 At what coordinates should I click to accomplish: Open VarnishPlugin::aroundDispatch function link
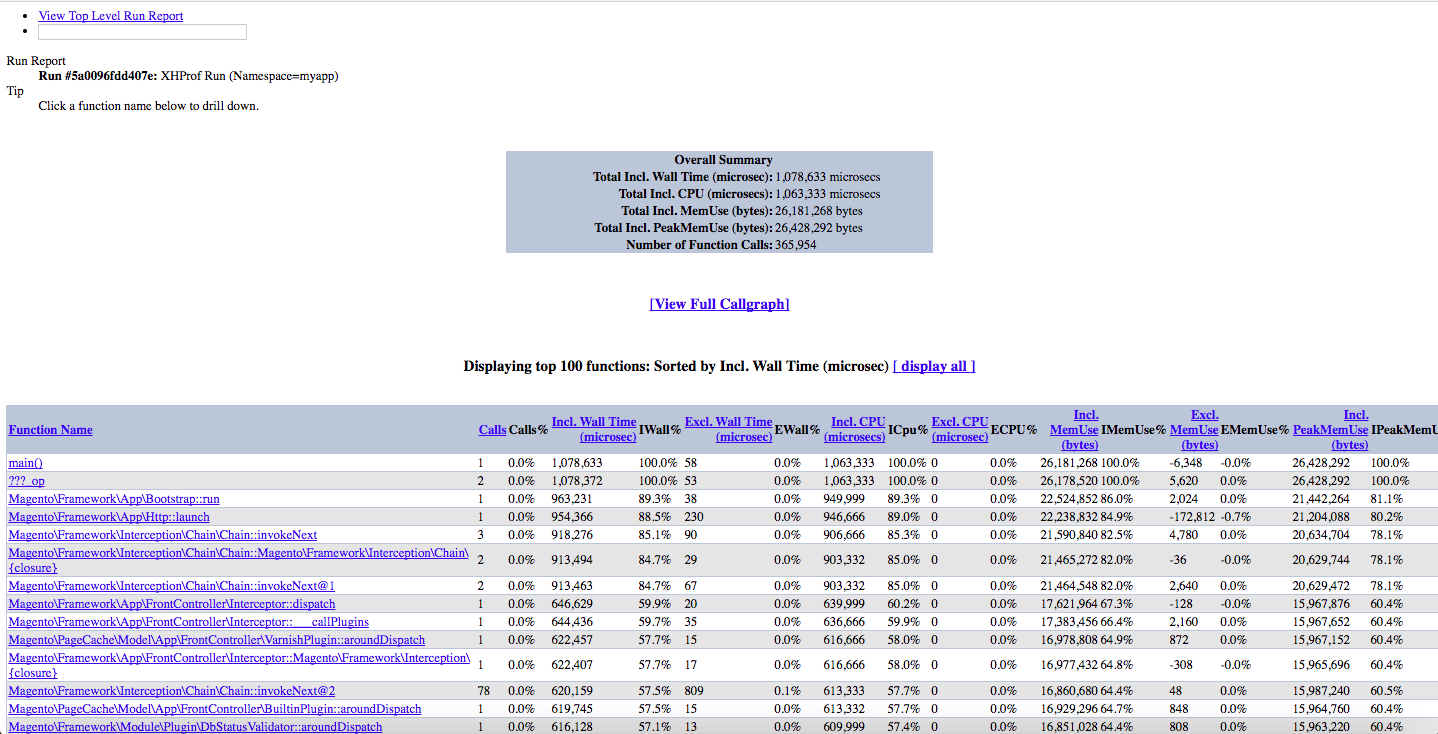(x=216, y=640)
